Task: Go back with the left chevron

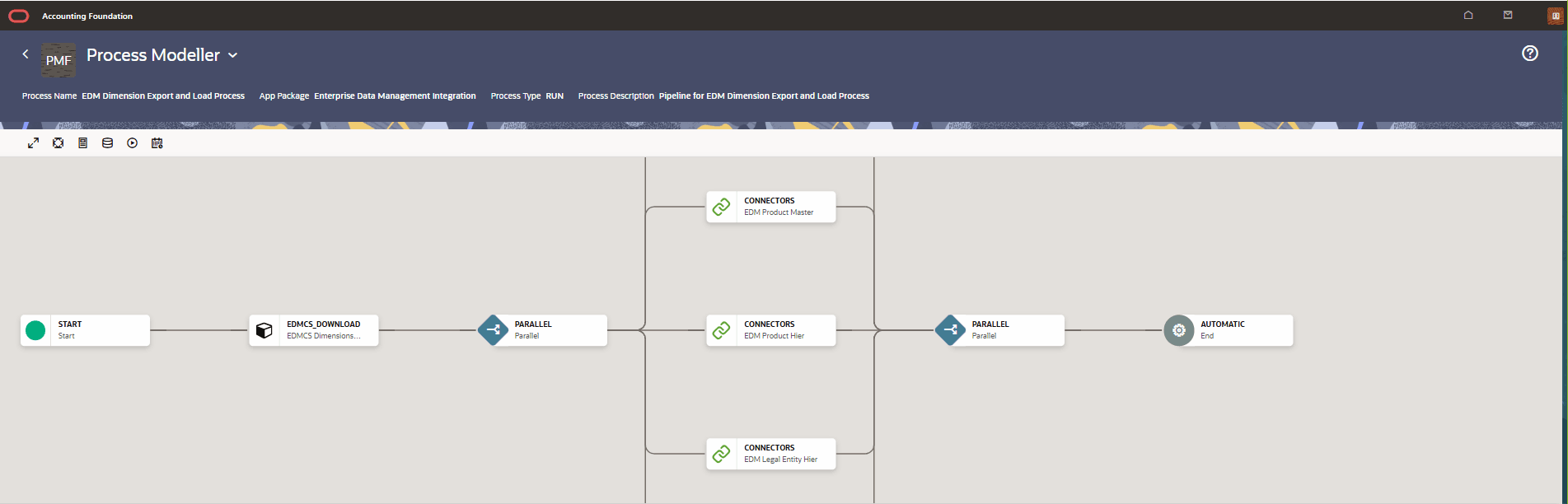Action: (x=26, y=54)
